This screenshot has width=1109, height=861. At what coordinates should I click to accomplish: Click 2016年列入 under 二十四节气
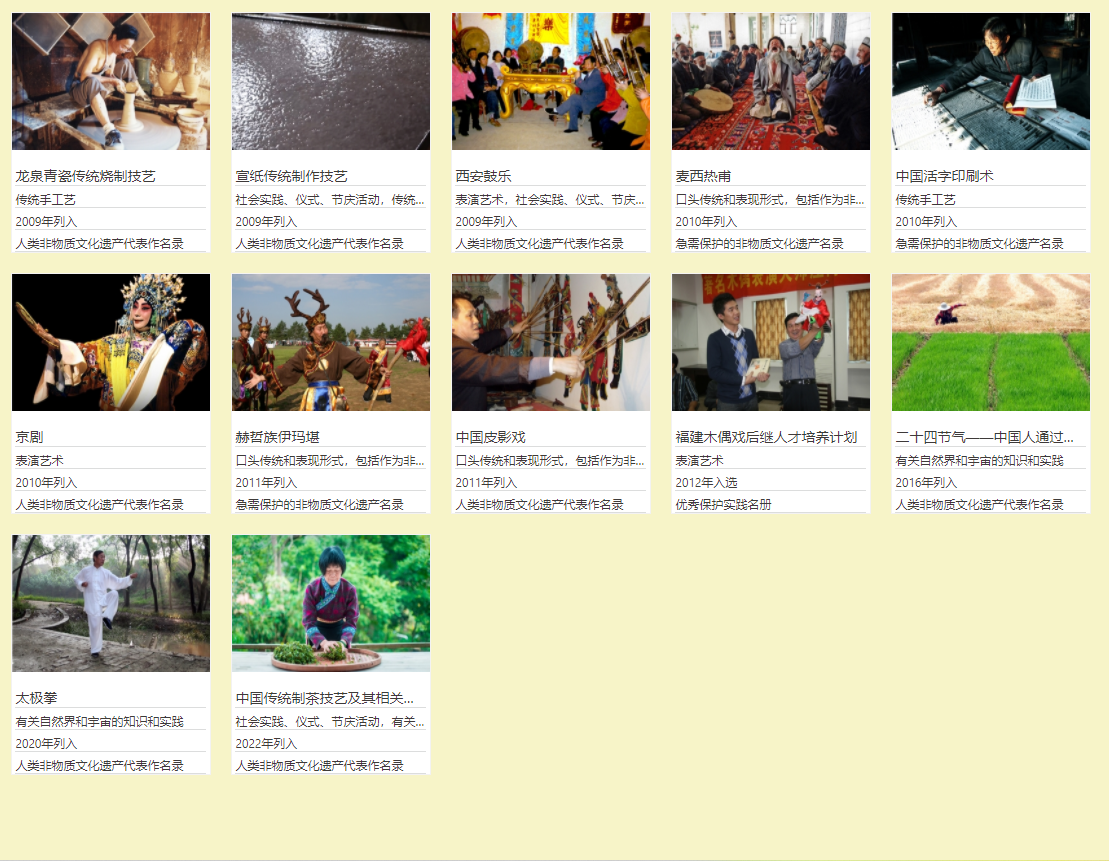[x=927, y=482]
